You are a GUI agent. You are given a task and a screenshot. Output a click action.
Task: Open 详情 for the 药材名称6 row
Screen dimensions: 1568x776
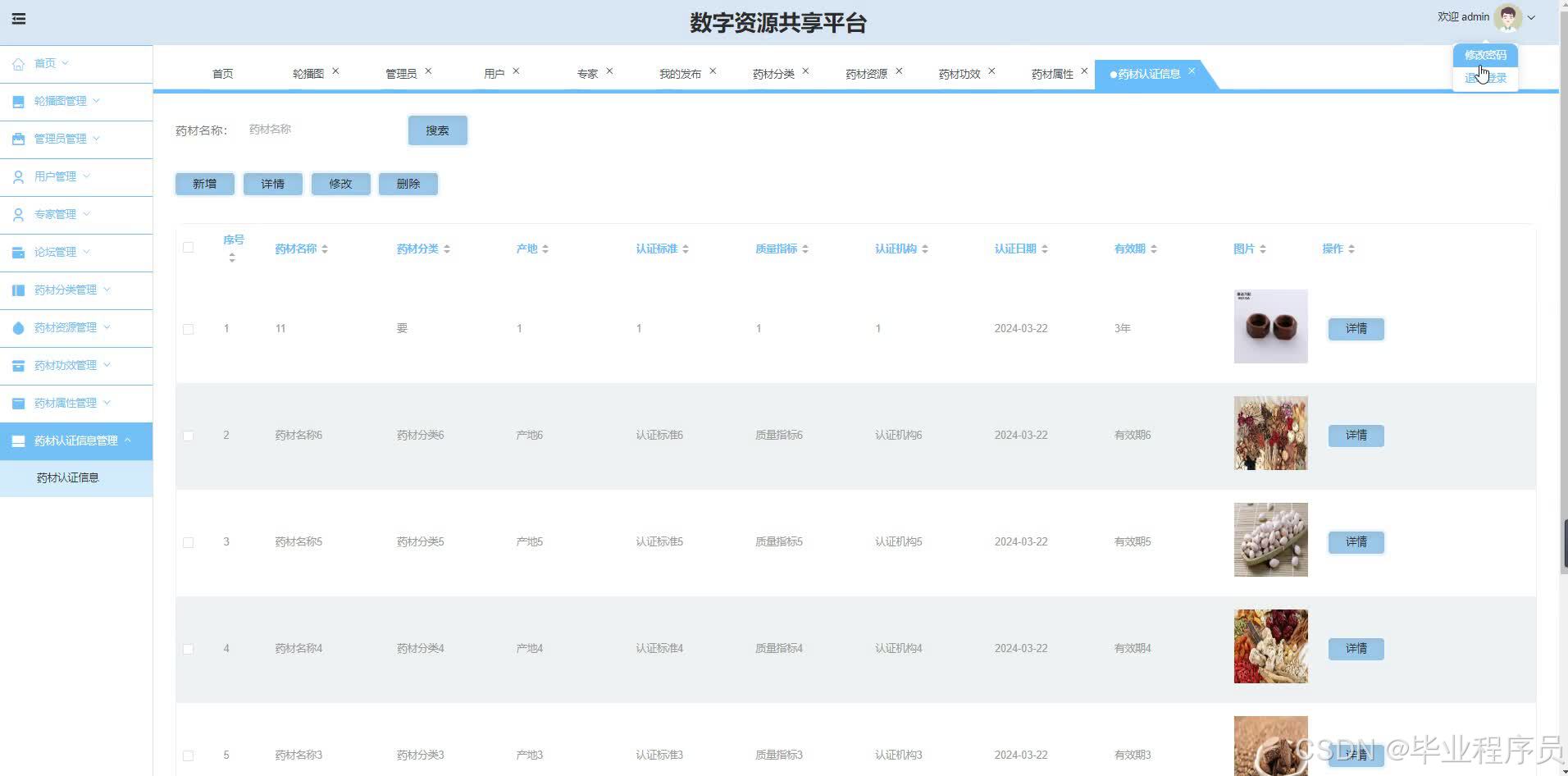click(1356, 436)
